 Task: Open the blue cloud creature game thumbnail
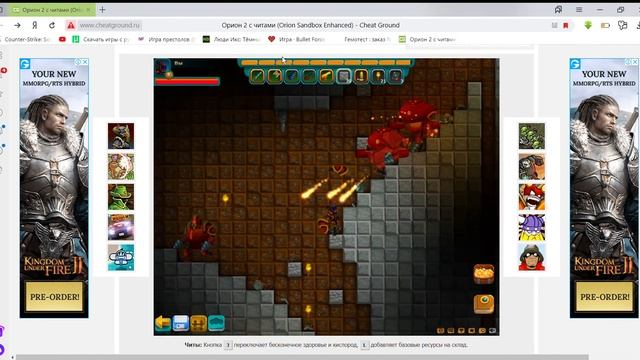[x=121, y=257]
